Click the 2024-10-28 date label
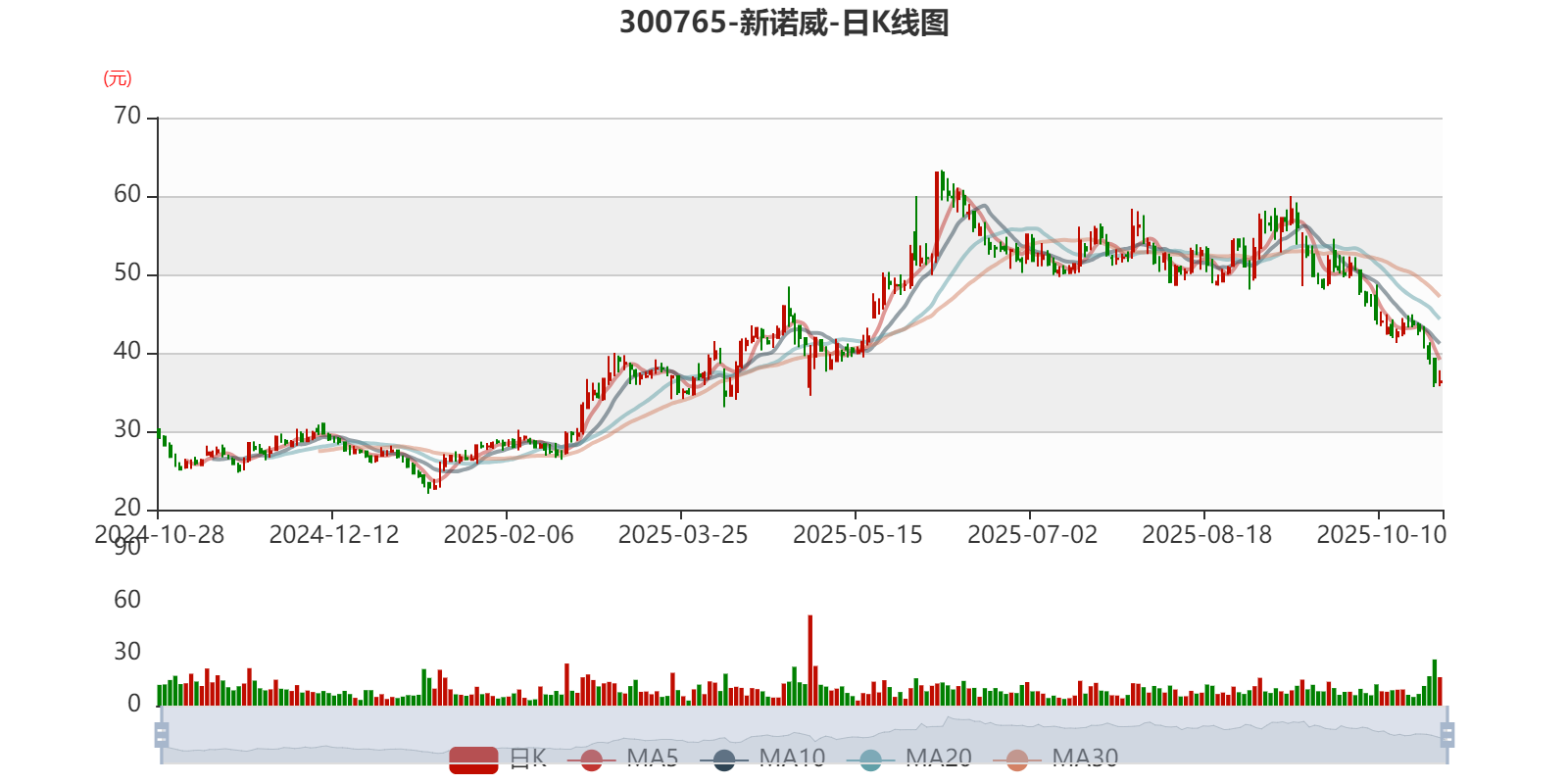 point(159,535)
